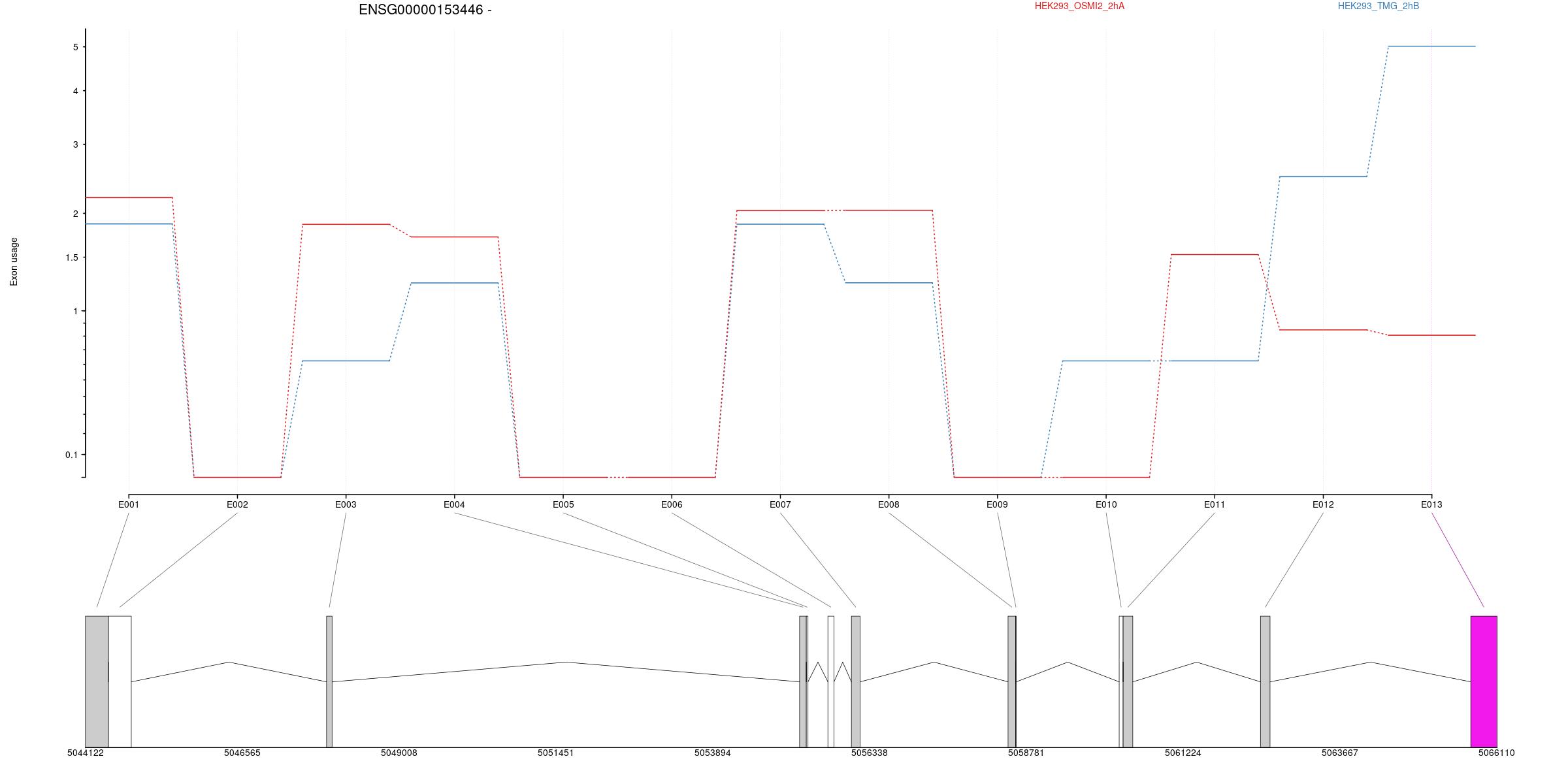This screenshot has height=784, width=1568.
Task: Select the magenta E013 exon box
Action: [1484, 681]
